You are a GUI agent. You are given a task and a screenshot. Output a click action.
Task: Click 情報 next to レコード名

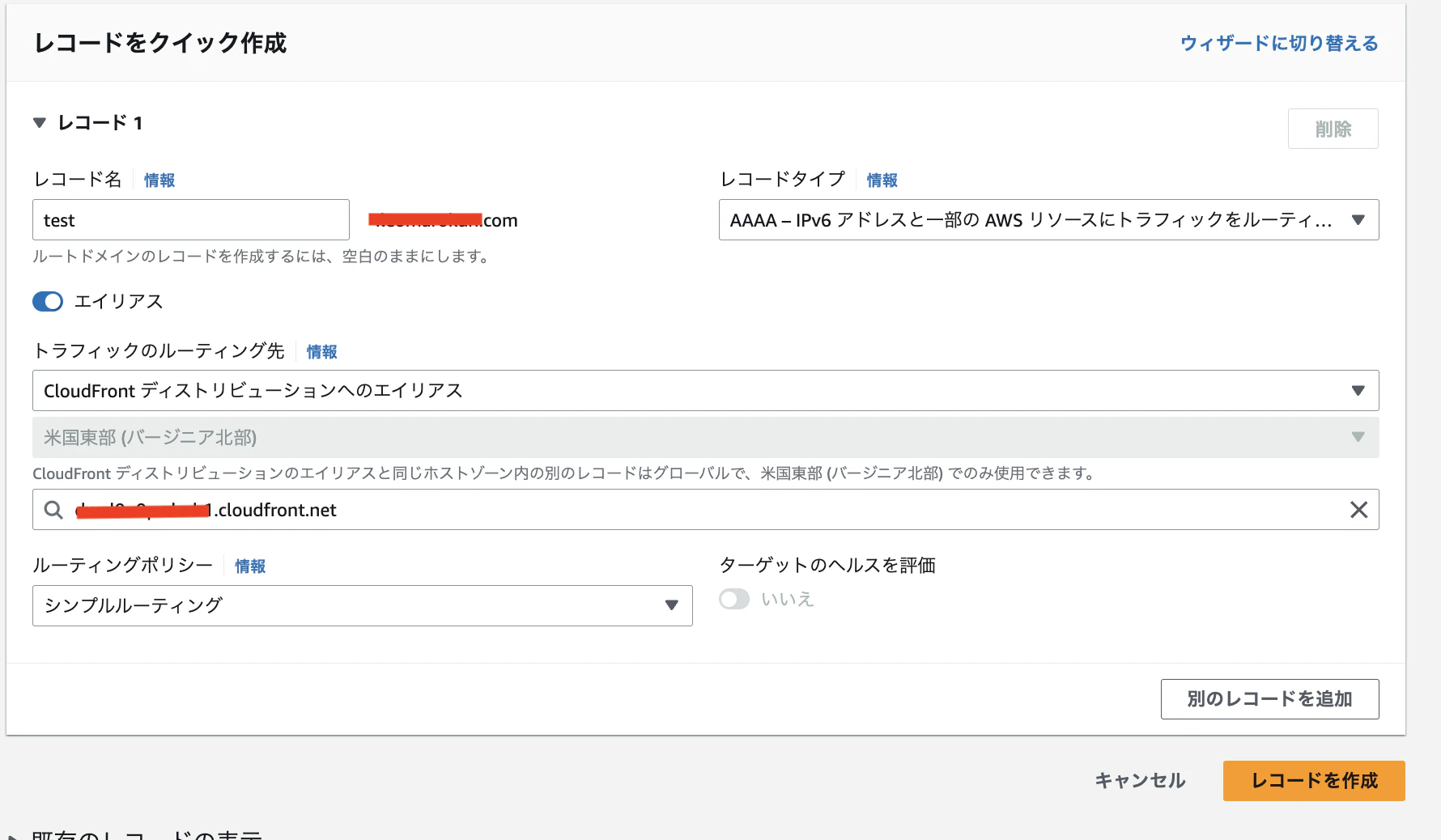pos(159,180)
